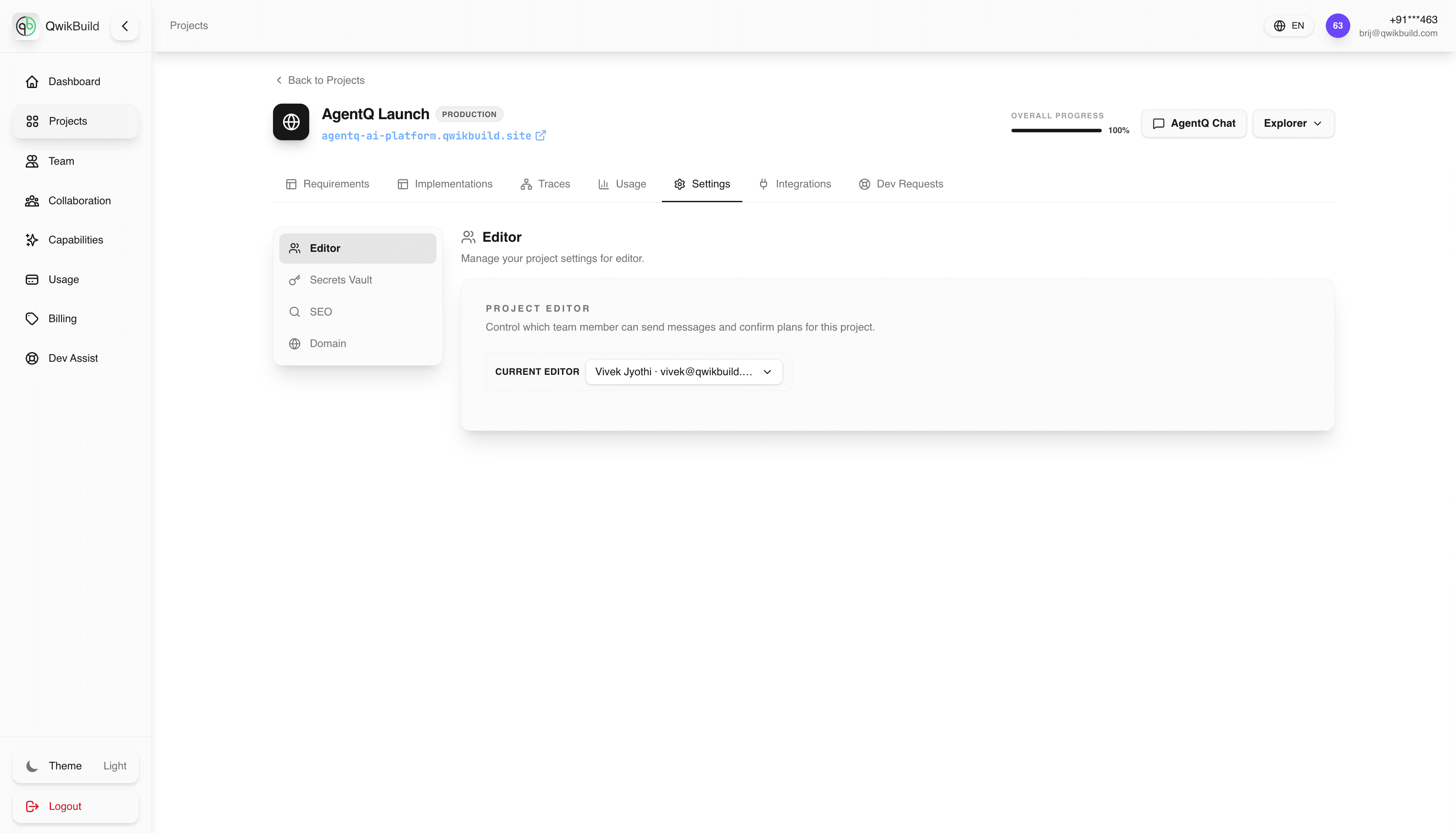Open the purple 63 user avatar
The width and height of the screenshot is (1456, 833).
tap(1338, 26)
